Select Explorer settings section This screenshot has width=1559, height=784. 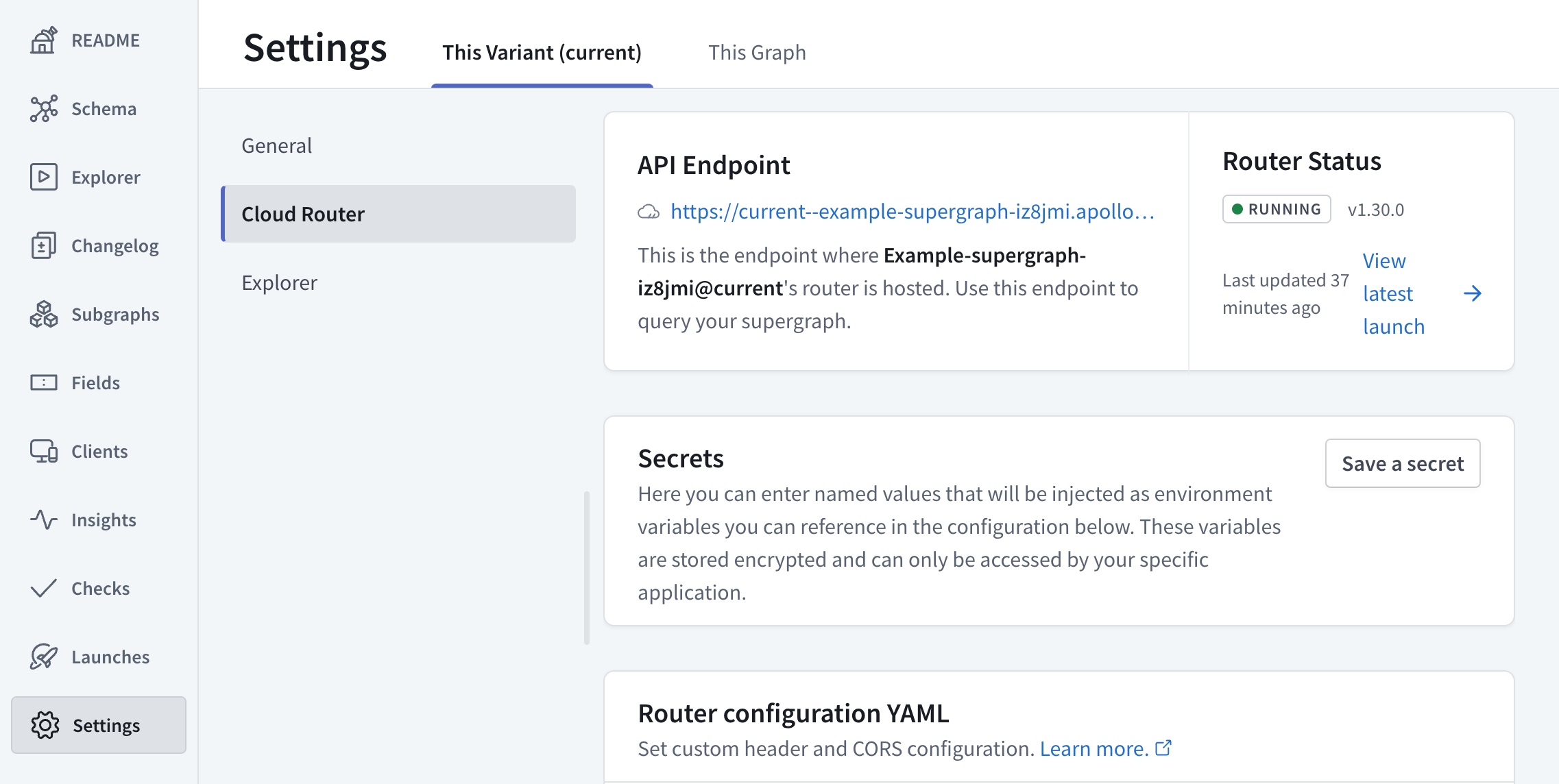pos(280,281)
